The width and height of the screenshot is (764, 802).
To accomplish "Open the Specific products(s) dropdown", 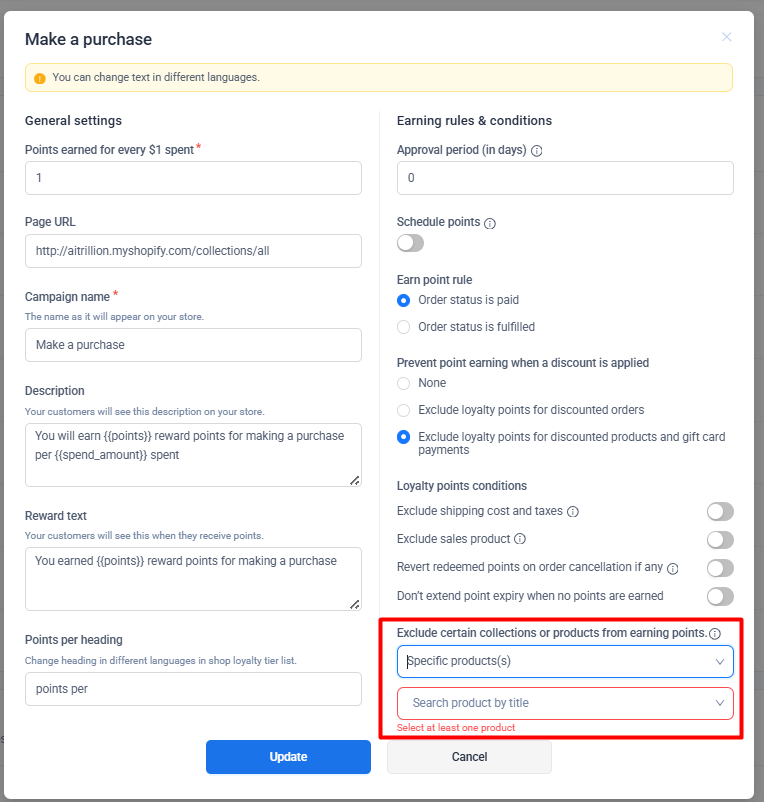I will point(565,661).
